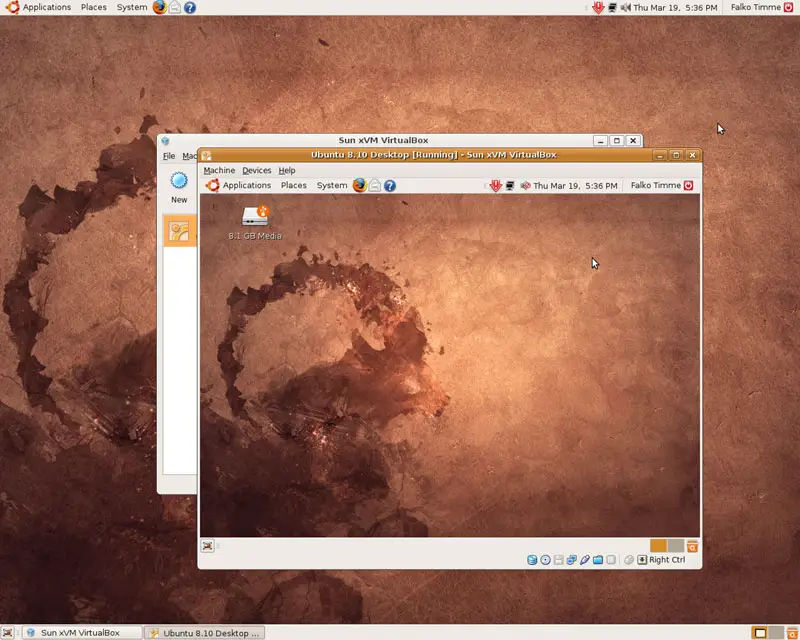Click the orange workspace square in guest panel

click(657, 545)
